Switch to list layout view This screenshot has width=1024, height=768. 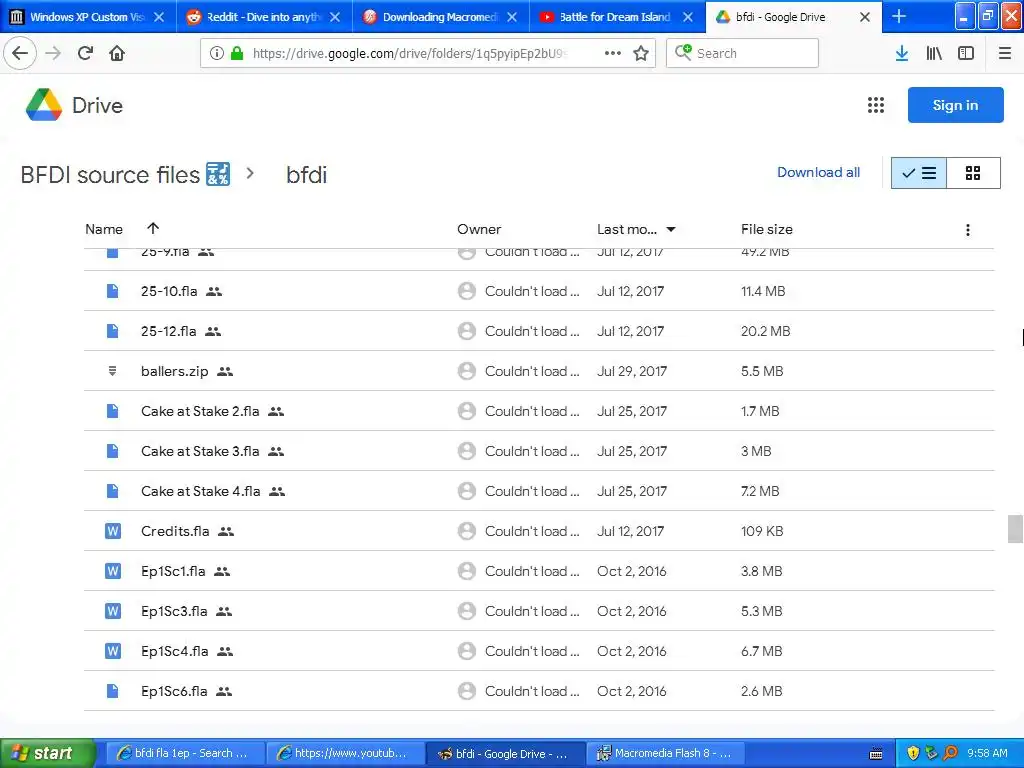coord(919,173)
